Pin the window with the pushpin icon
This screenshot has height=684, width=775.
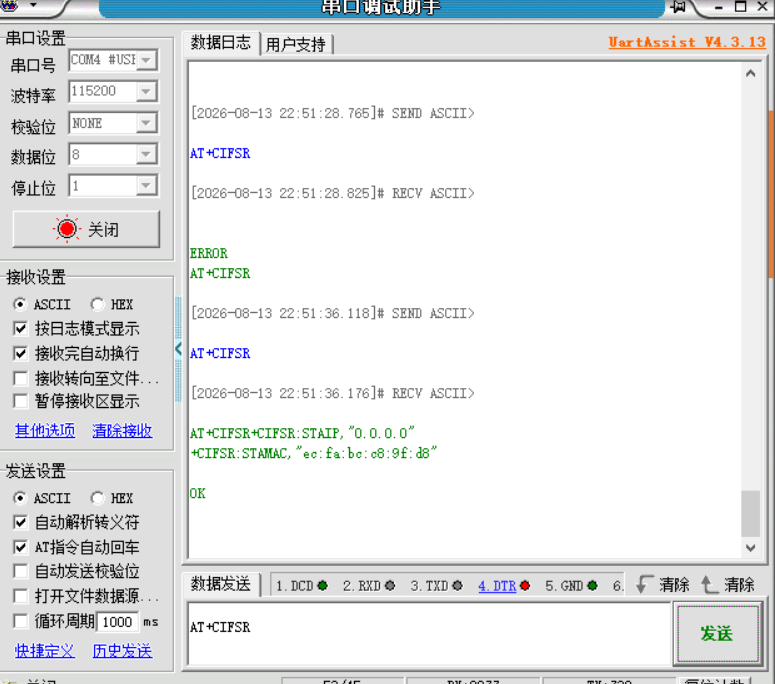[678, 6]
